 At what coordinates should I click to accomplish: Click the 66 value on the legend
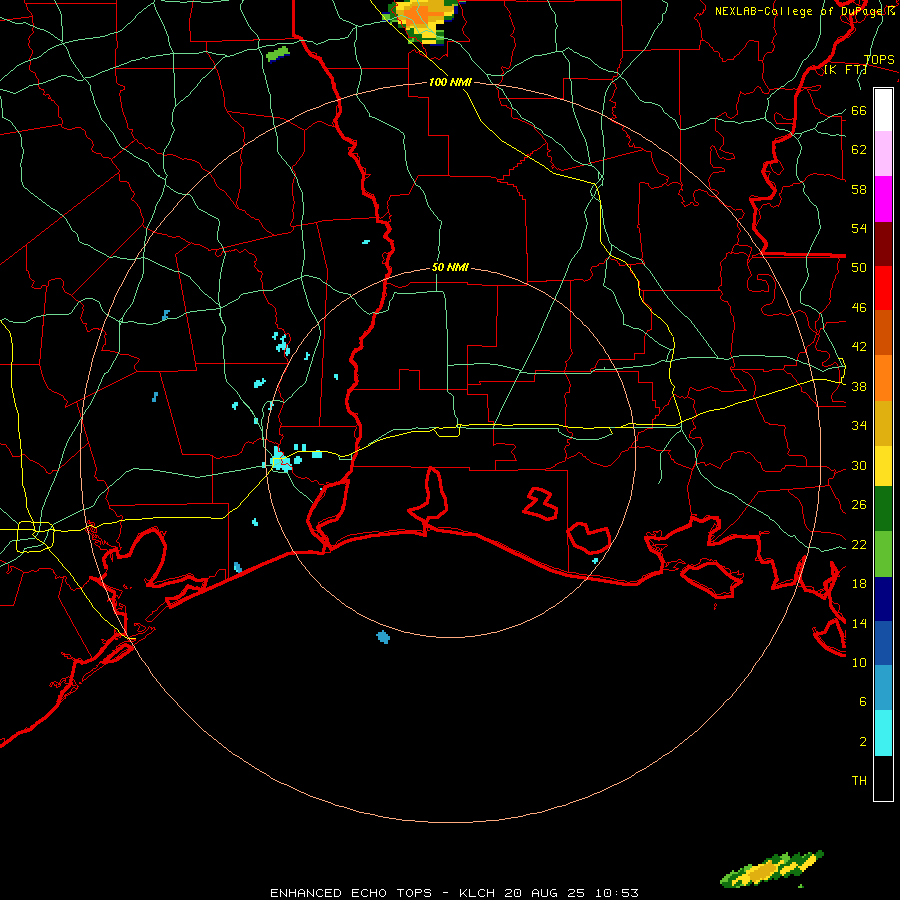(859, 110)
